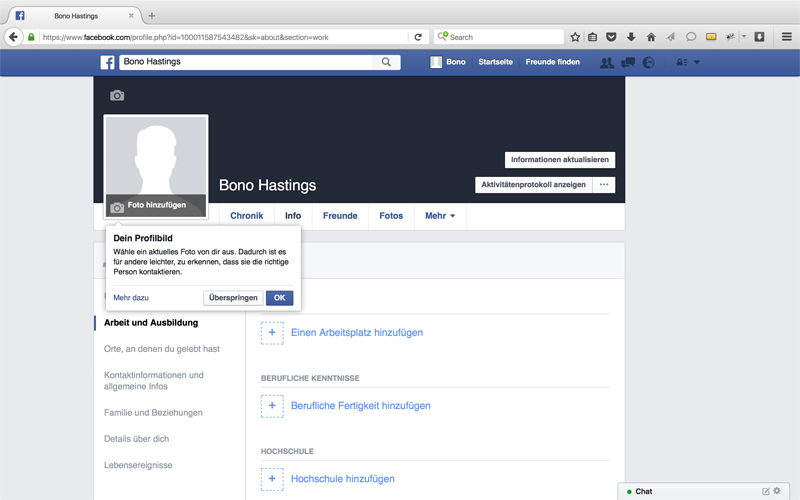Reload the page
Image resolution: width=800 pixels, height=500 pixels.
(x=418, y=37)
